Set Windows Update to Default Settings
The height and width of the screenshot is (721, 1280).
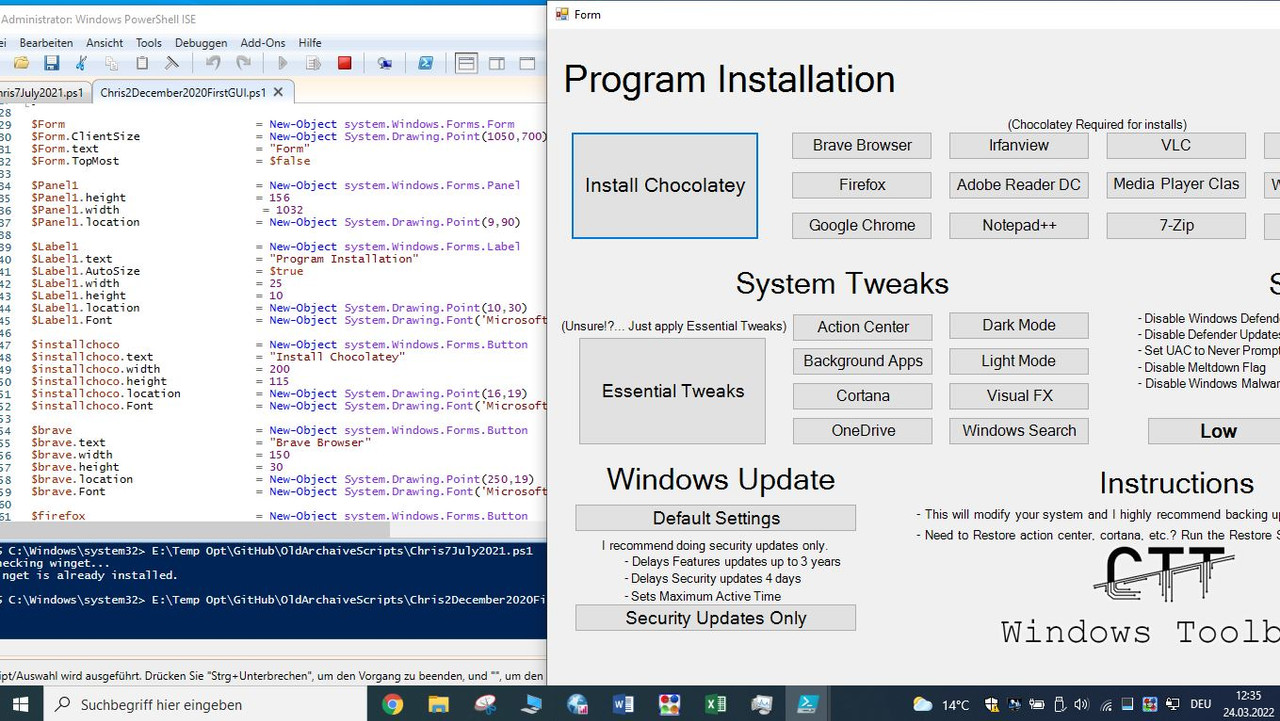(716, 518)
